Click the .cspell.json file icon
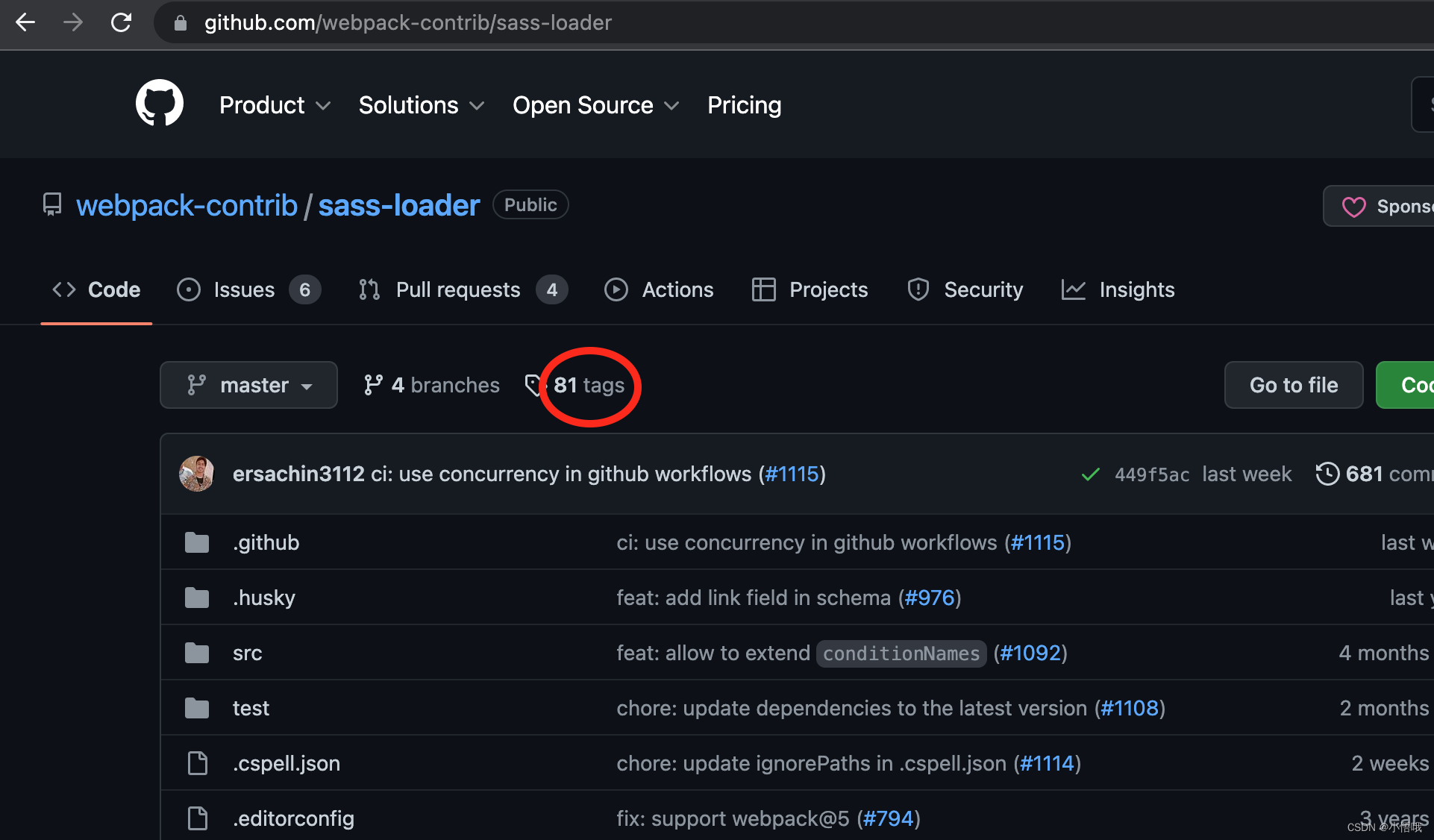The image size is (1434, 840). [198, 763]
